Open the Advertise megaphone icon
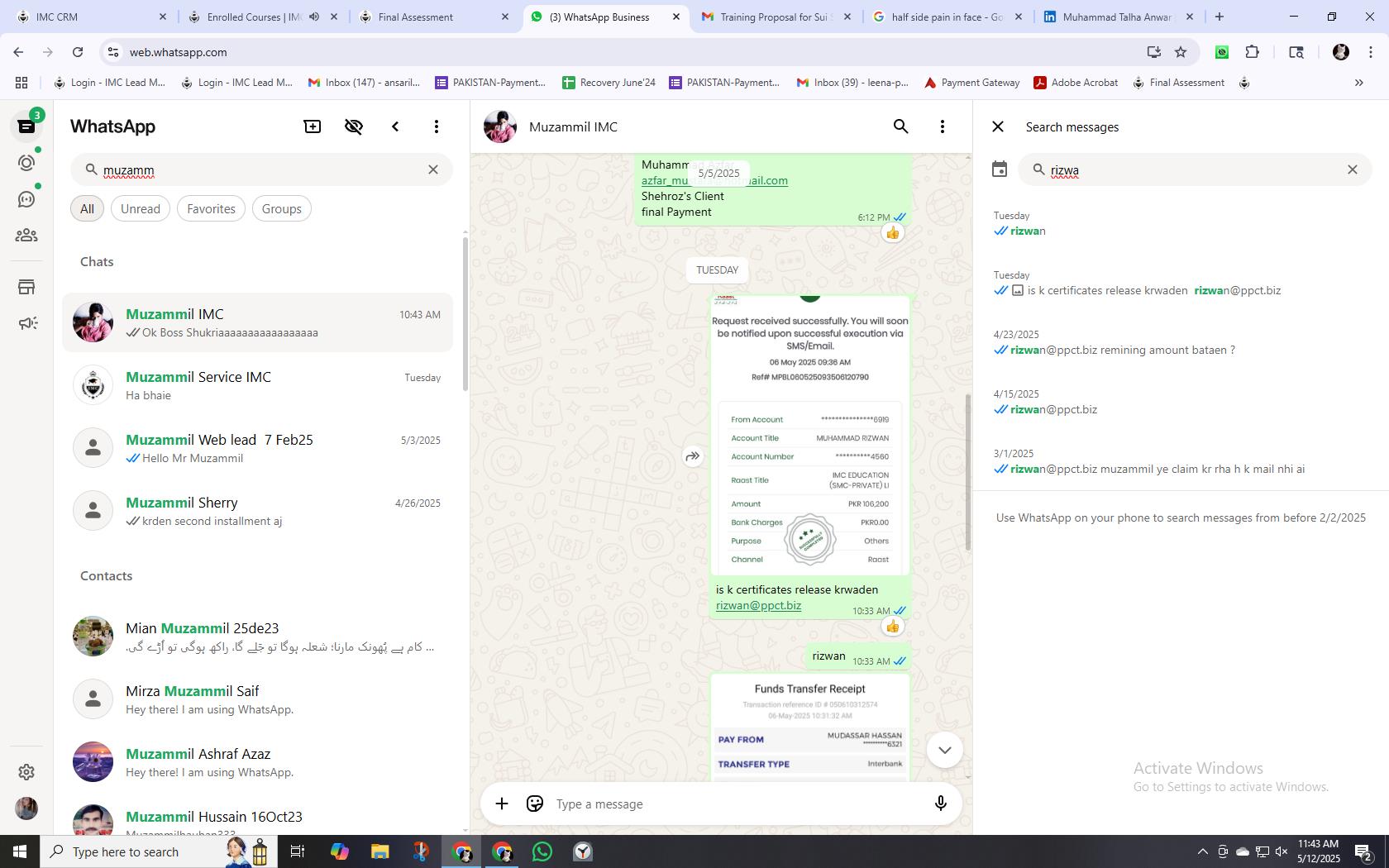Screen dimensions: 1389x868 (26, 323)
